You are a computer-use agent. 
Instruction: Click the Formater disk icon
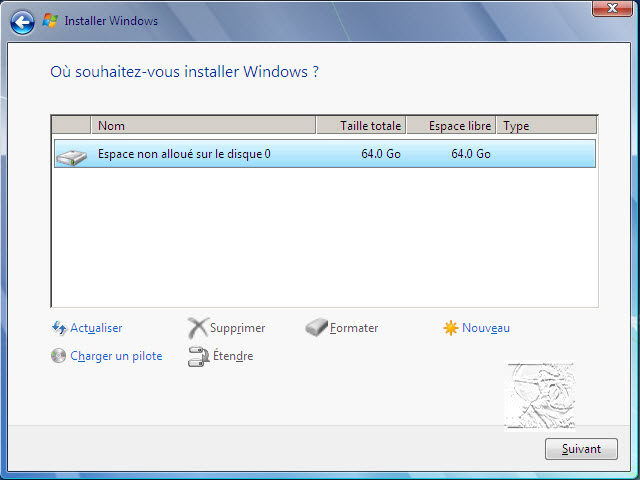(x=316, y=328)
